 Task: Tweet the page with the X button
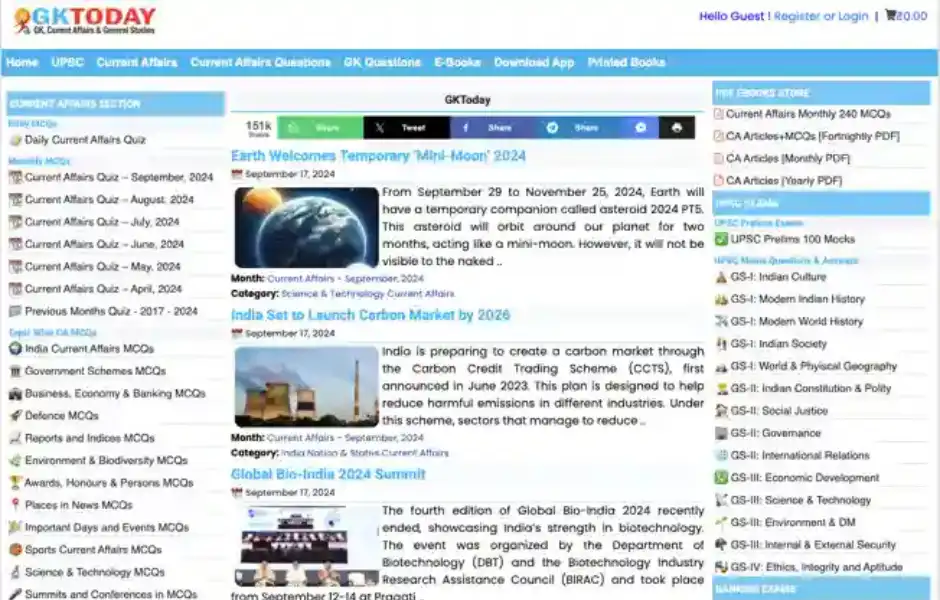(x=406, y=128)
